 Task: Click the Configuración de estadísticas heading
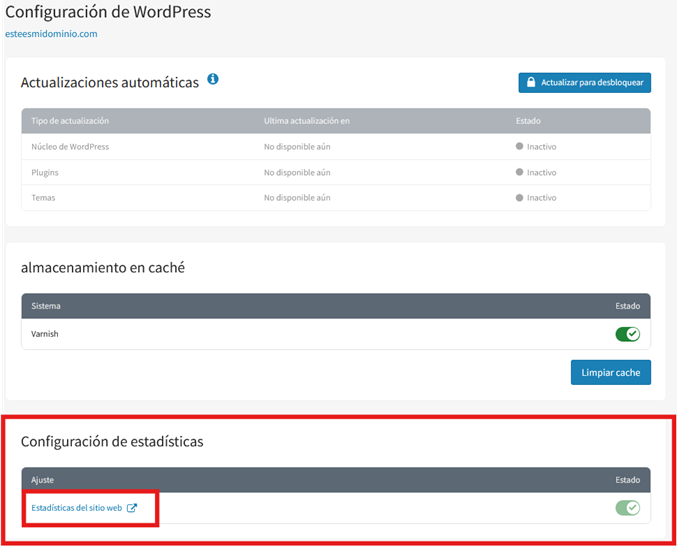coord(112,441)
